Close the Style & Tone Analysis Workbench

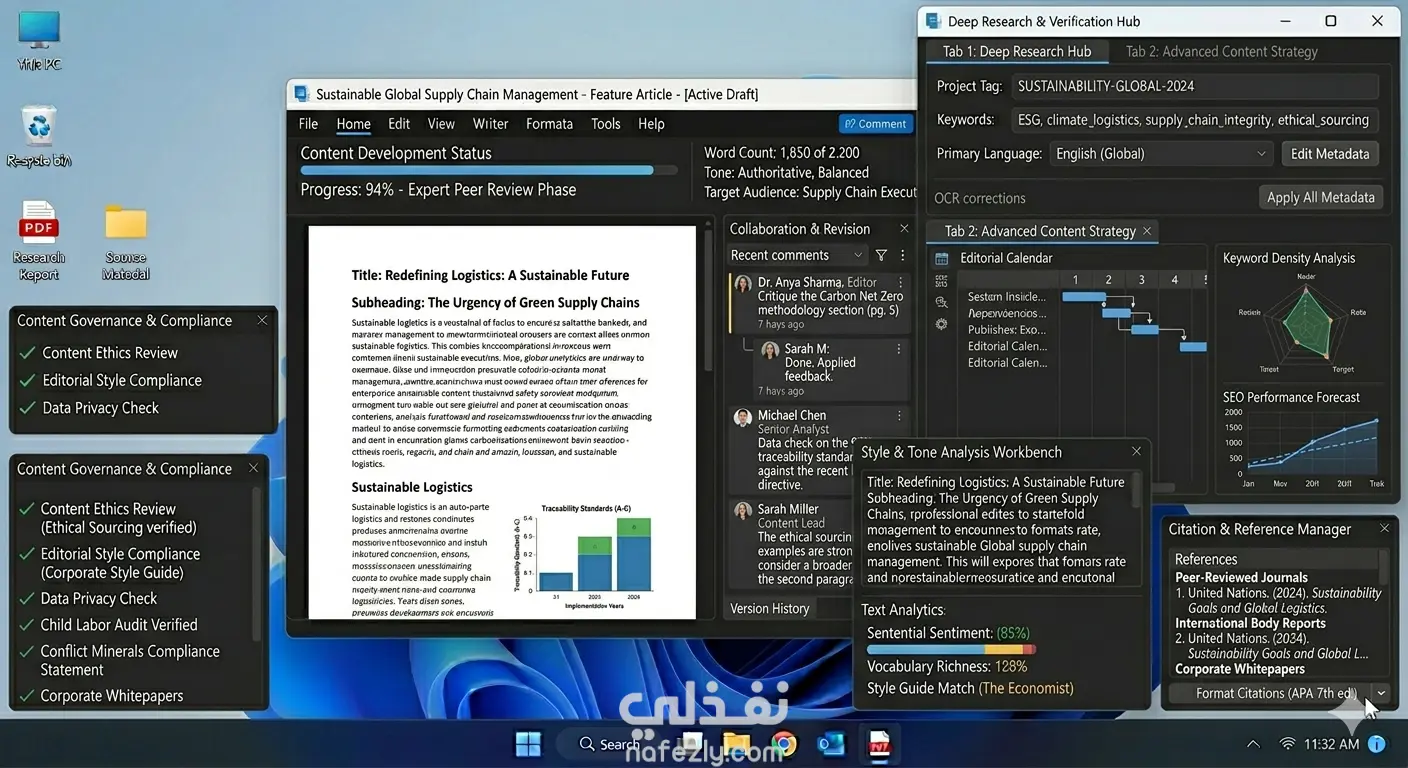click(x=1136, y=452)
